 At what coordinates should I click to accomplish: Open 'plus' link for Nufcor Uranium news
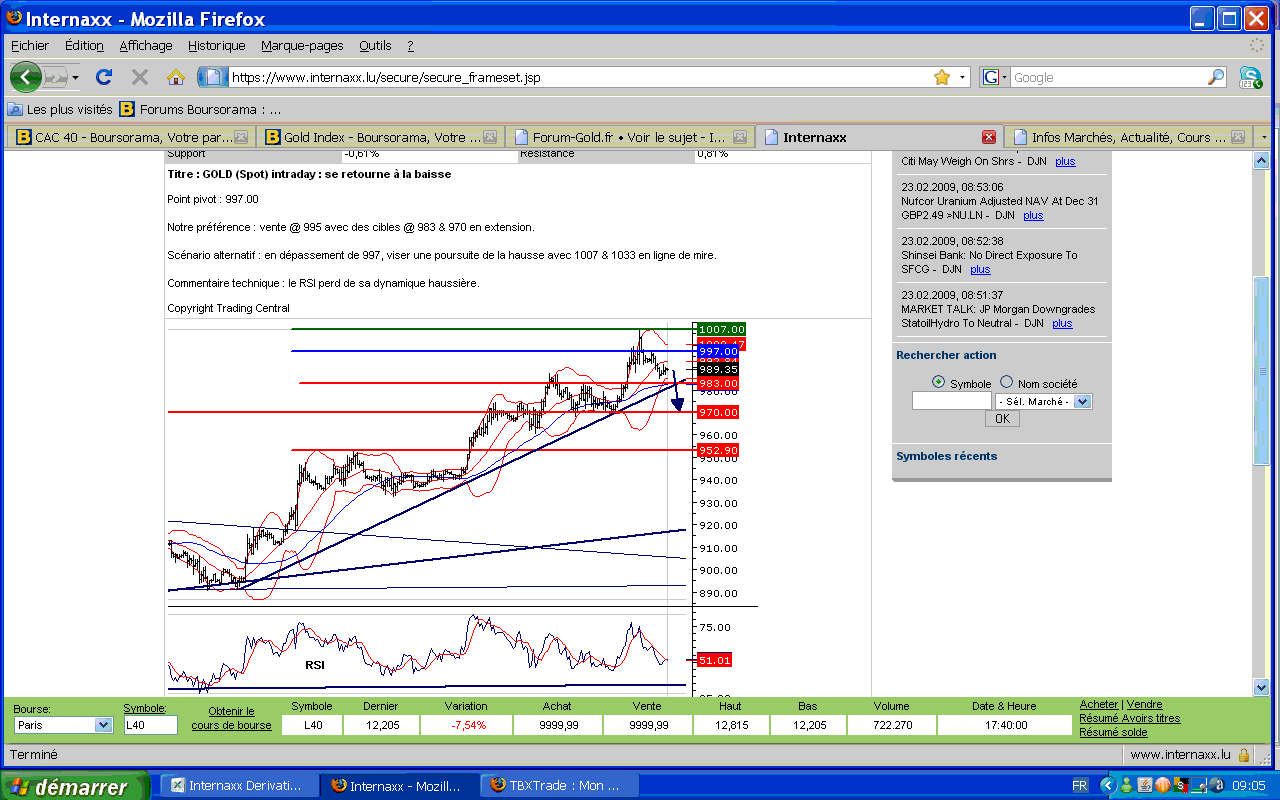click(x=1033, y=215)
